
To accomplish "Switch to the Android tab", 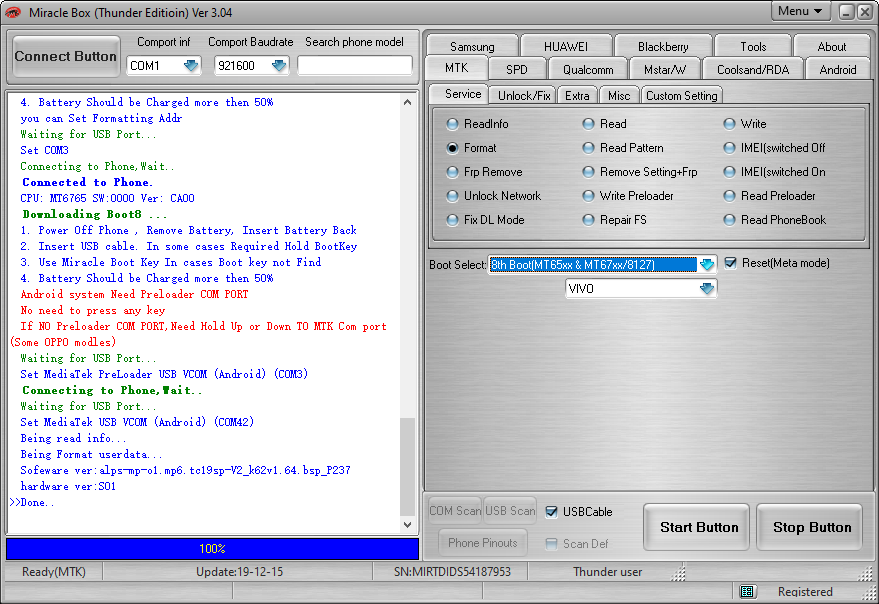I will click(838, 69).
